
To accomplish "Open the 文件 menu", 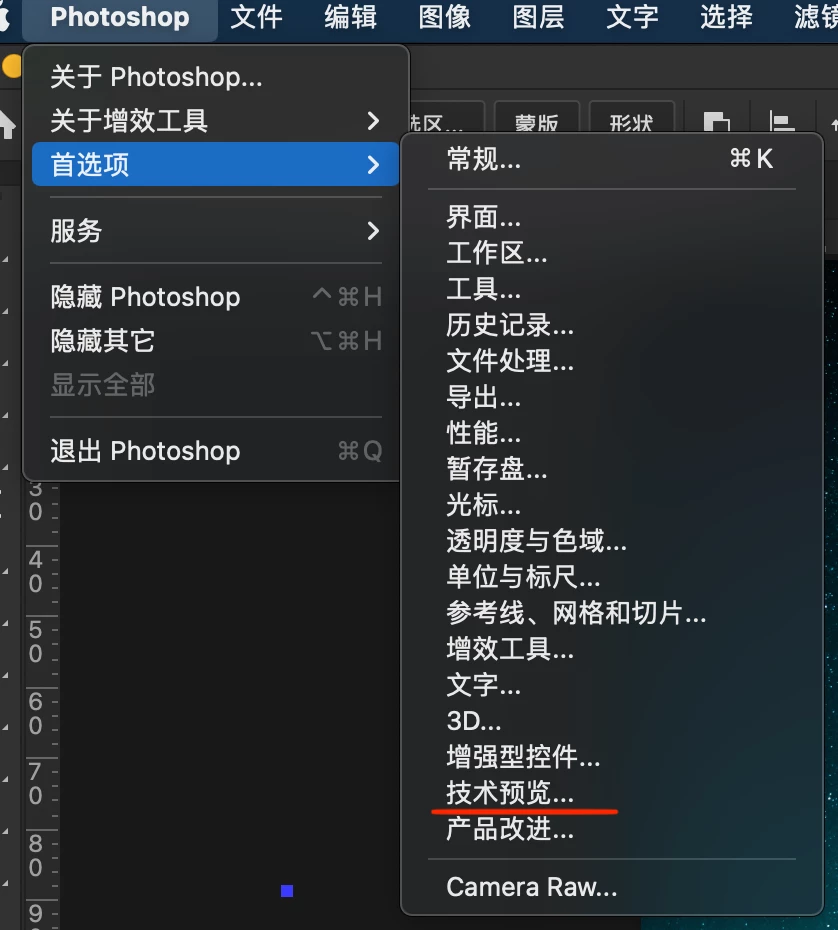I will tap(256, 17).
